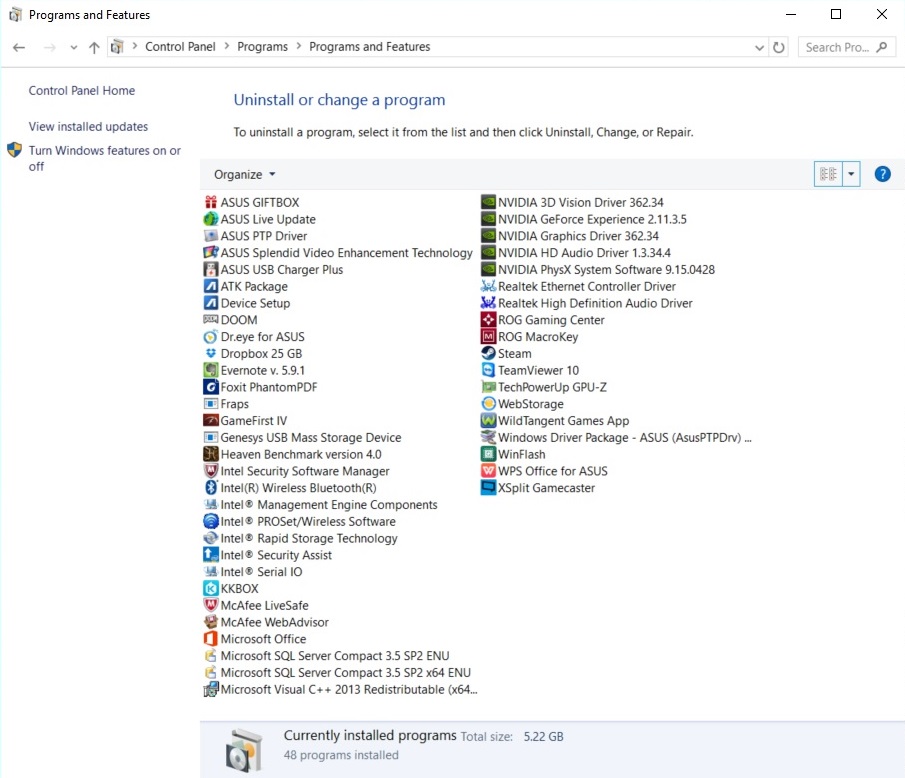905x778 pixels.
Task: Go to Programs in the breadcrumb path
Action: pos(263,47)
